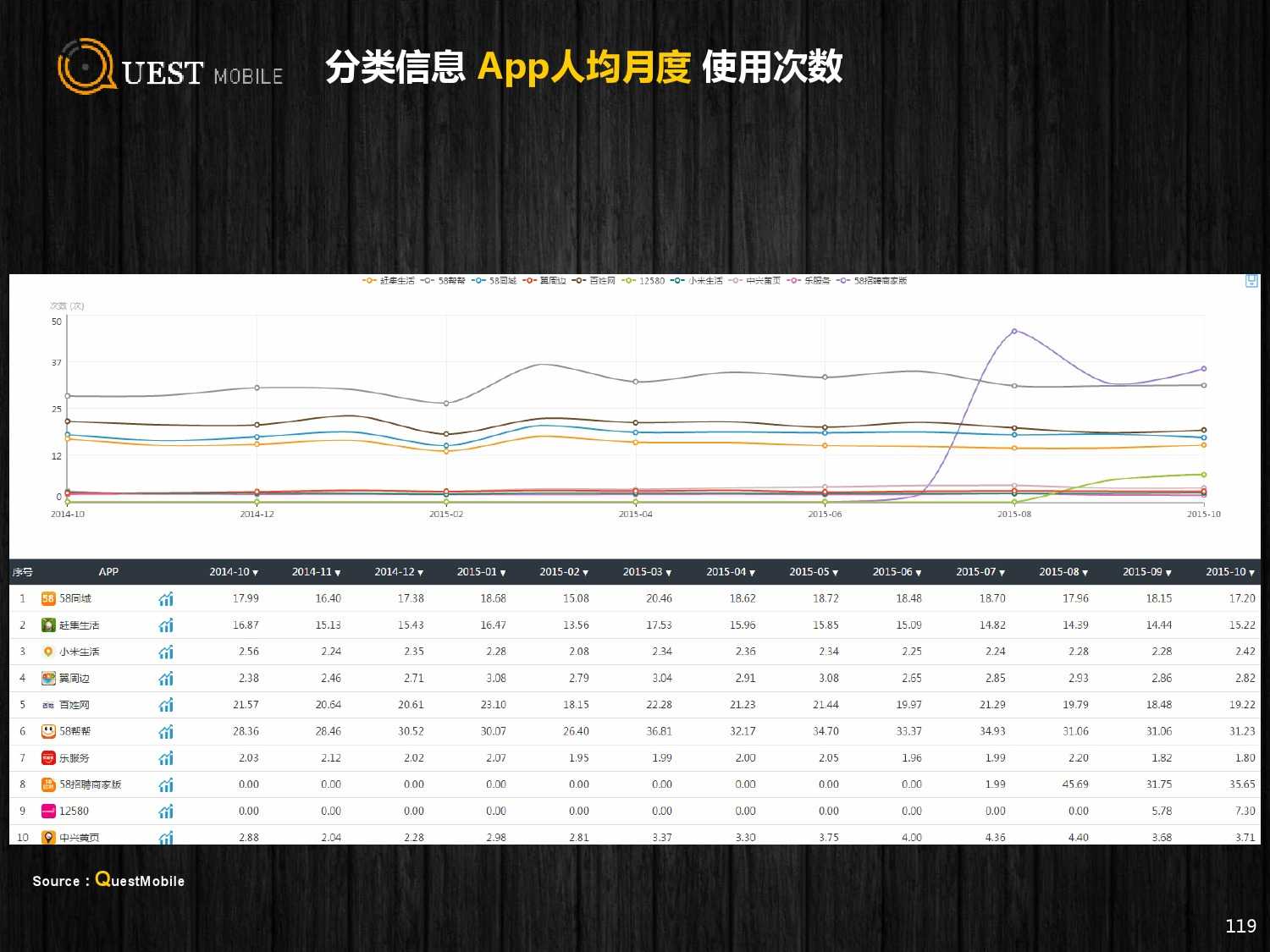This screenshot has width=1270, height=952.
Task: Click the 58招聘商家版 app logo
Action: [x=48, y=784]
